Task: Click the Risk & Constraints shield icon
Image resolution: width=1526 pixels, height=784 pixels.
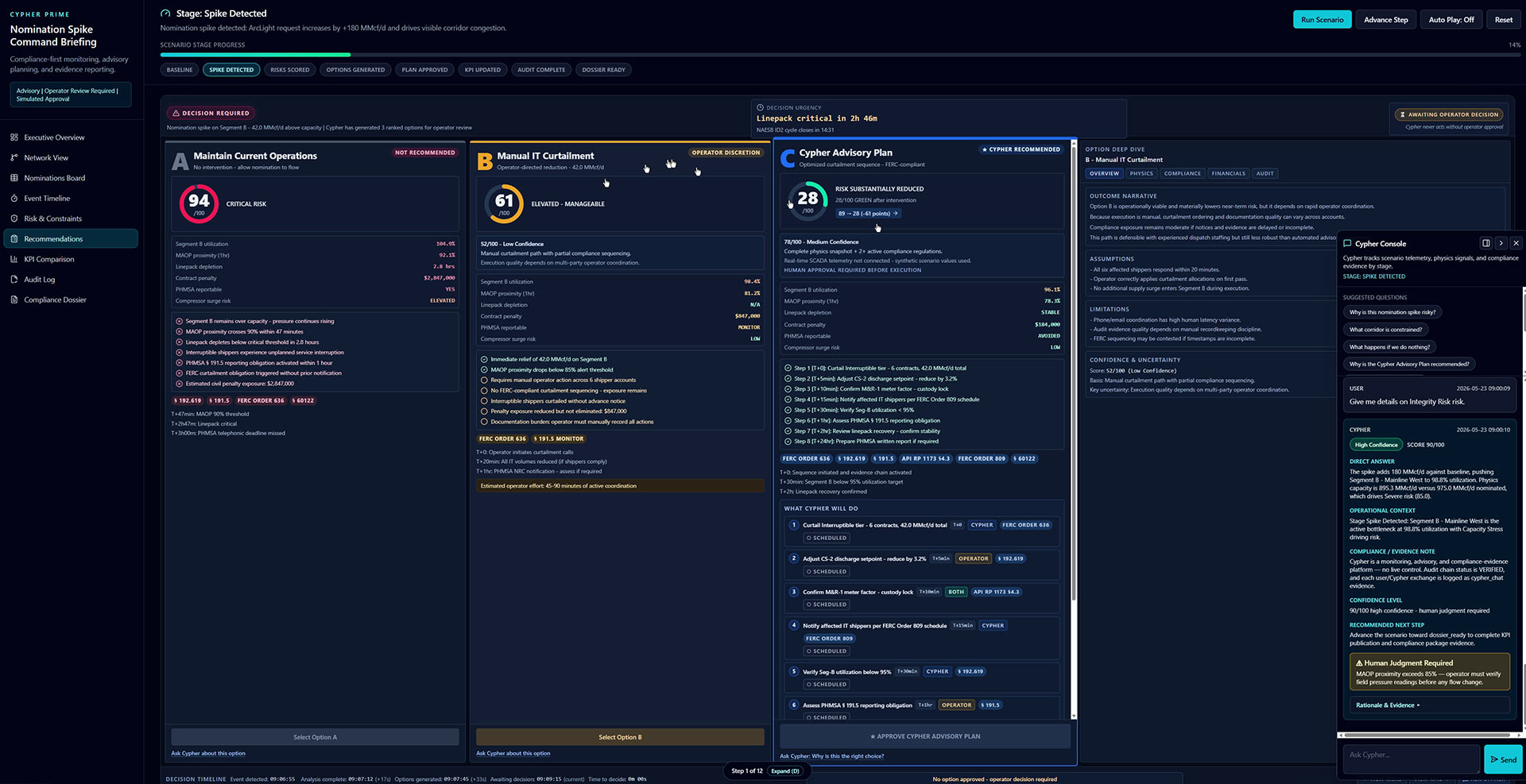Action: [14, 218]
